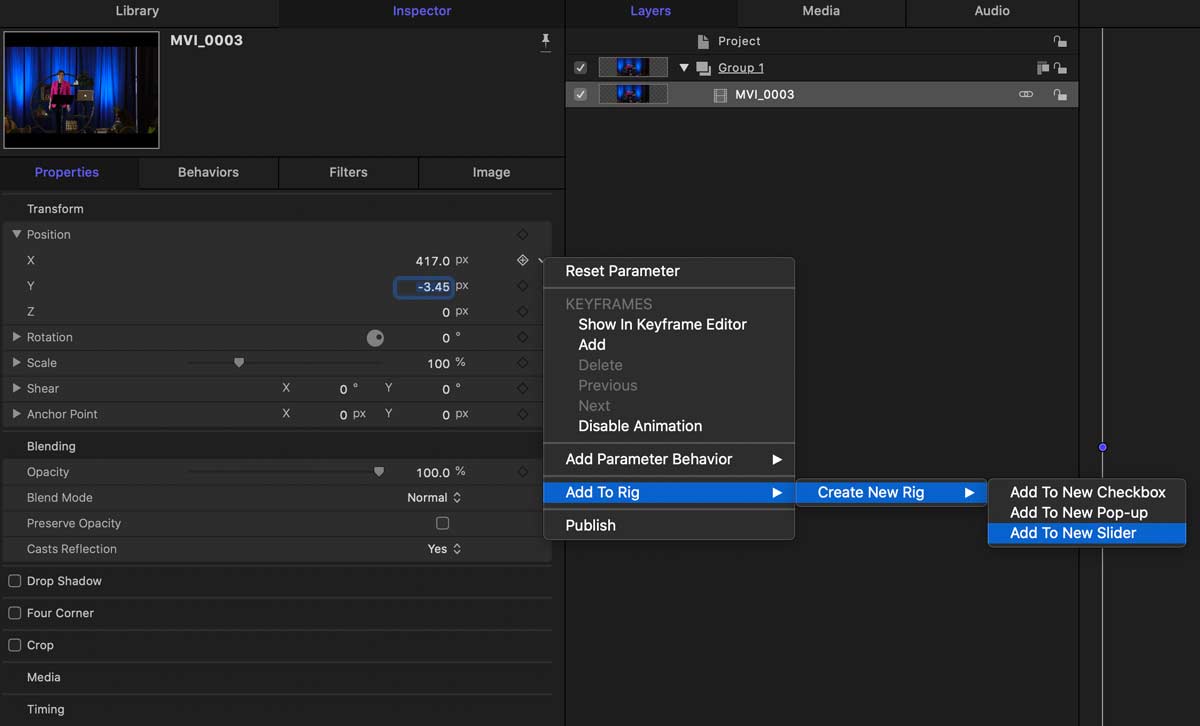Image resolution: width=1200 pixels, height=726 pixels.
Task: Click the Opacity slider handle
Action: coord(379,472)
